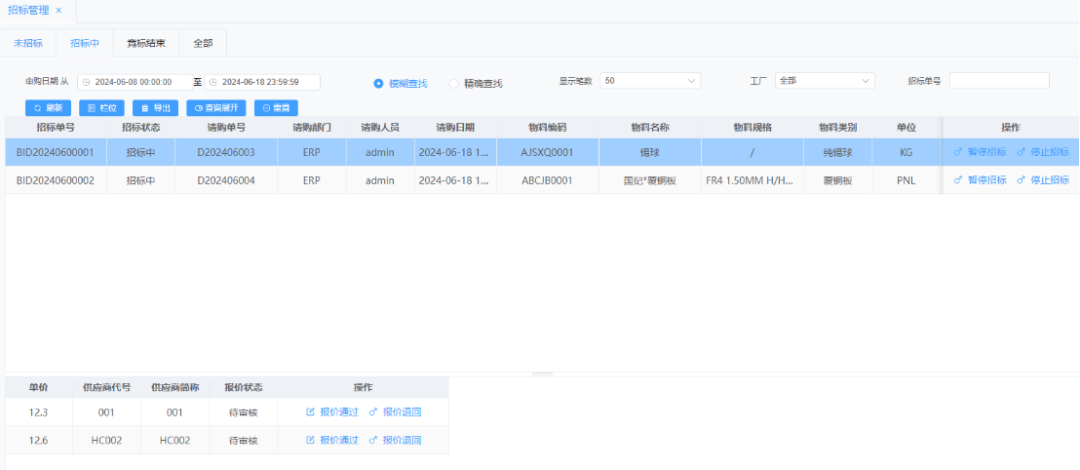Click the material name cell 国纪*覆铜板

click(650, 180)
